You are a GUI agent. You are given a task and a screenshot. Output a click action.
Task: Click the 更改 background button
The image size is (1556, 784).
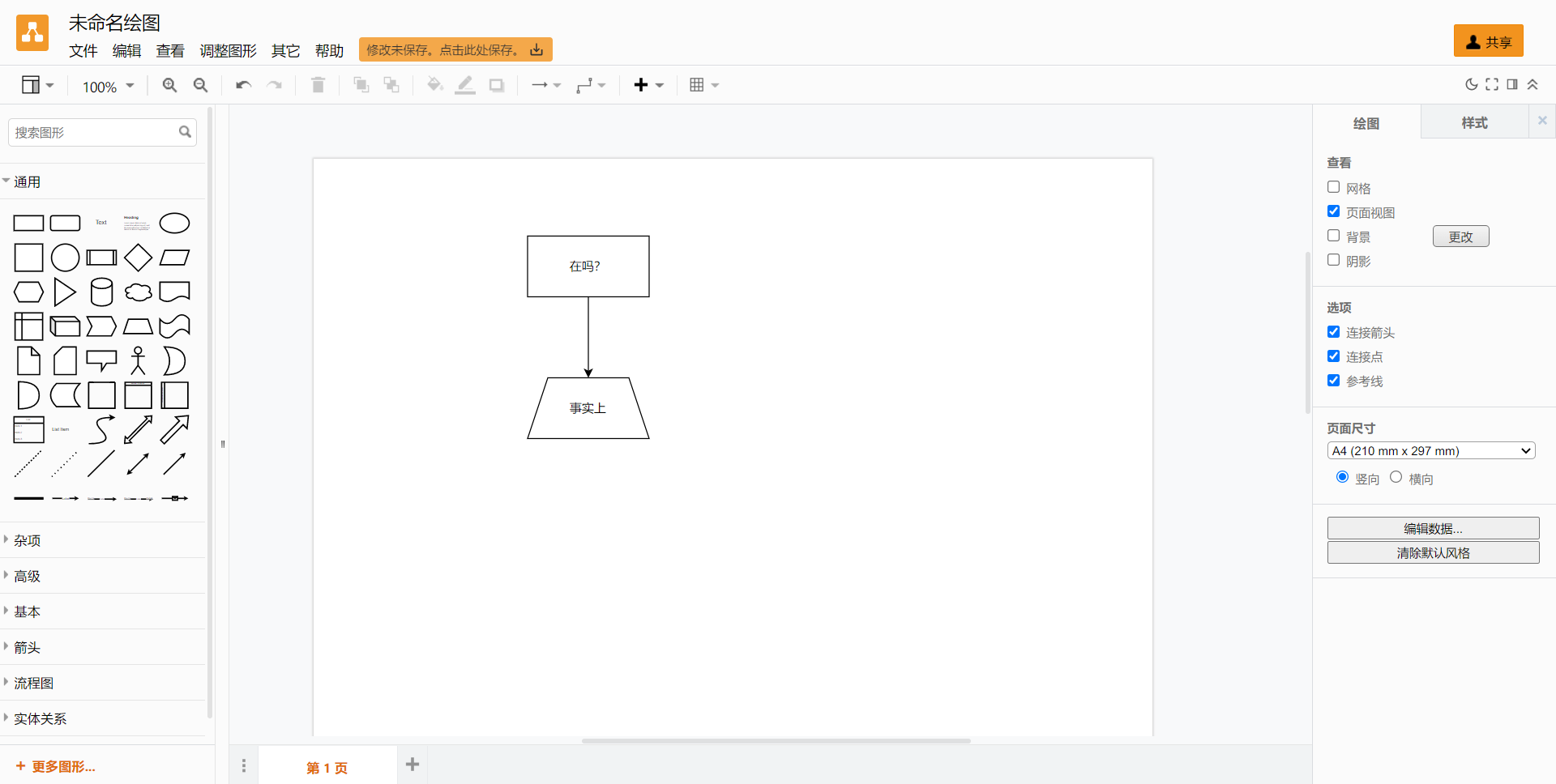1460,236
